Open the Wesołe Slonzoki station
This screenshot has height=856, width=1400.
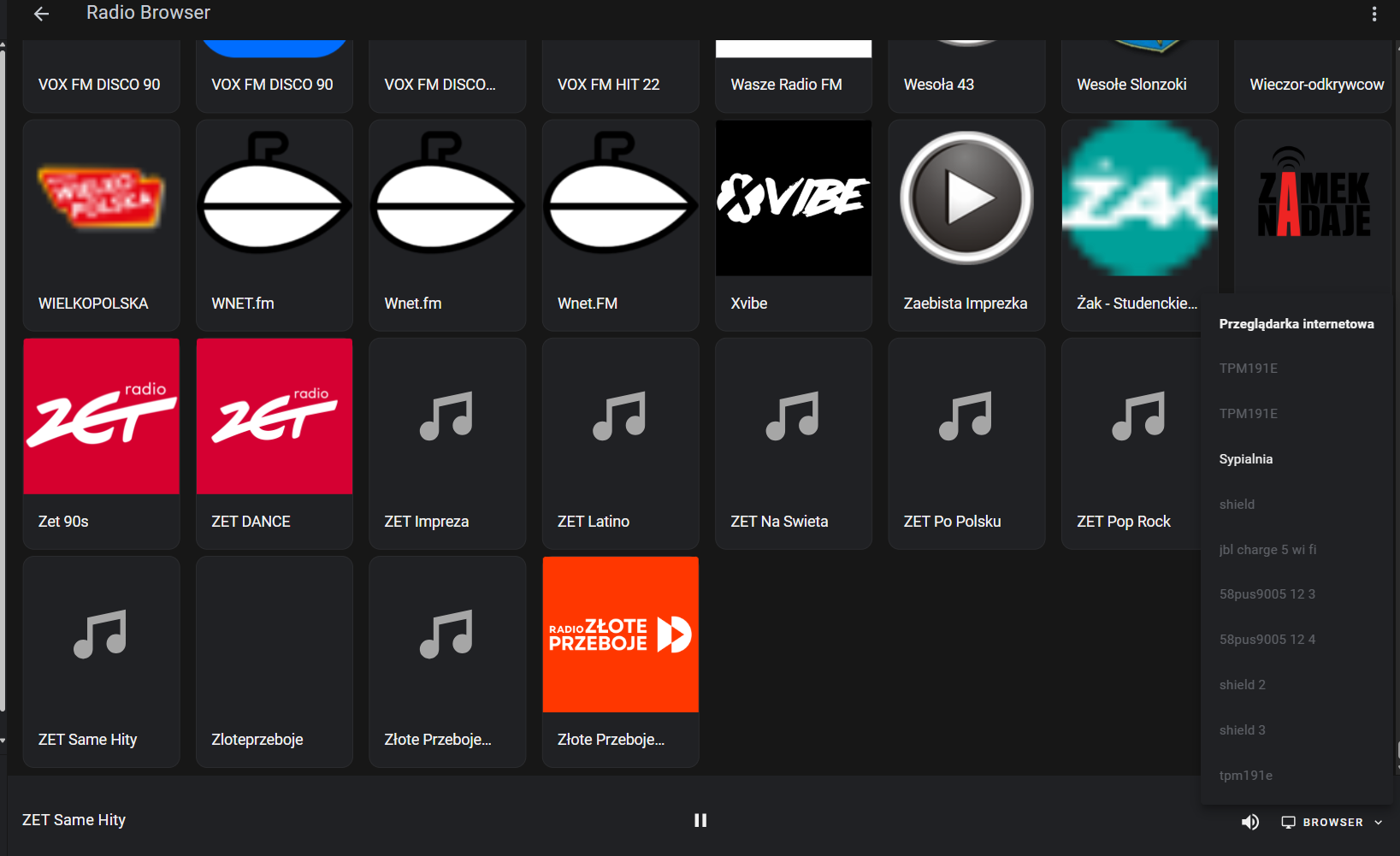pyautogui.click(x=1140, y=76)
